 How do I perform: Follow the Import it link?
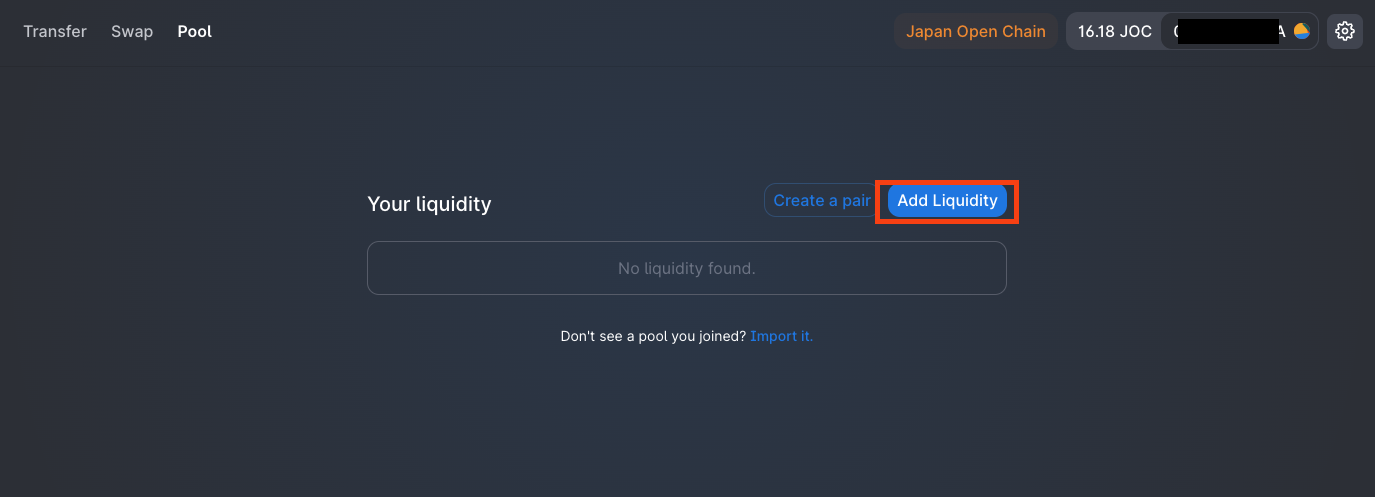point(782,336)
